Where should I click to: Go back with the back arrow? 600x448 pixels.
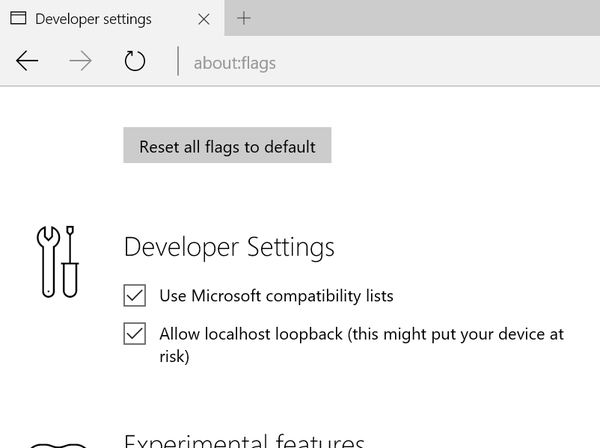click(x=27, y=61)
